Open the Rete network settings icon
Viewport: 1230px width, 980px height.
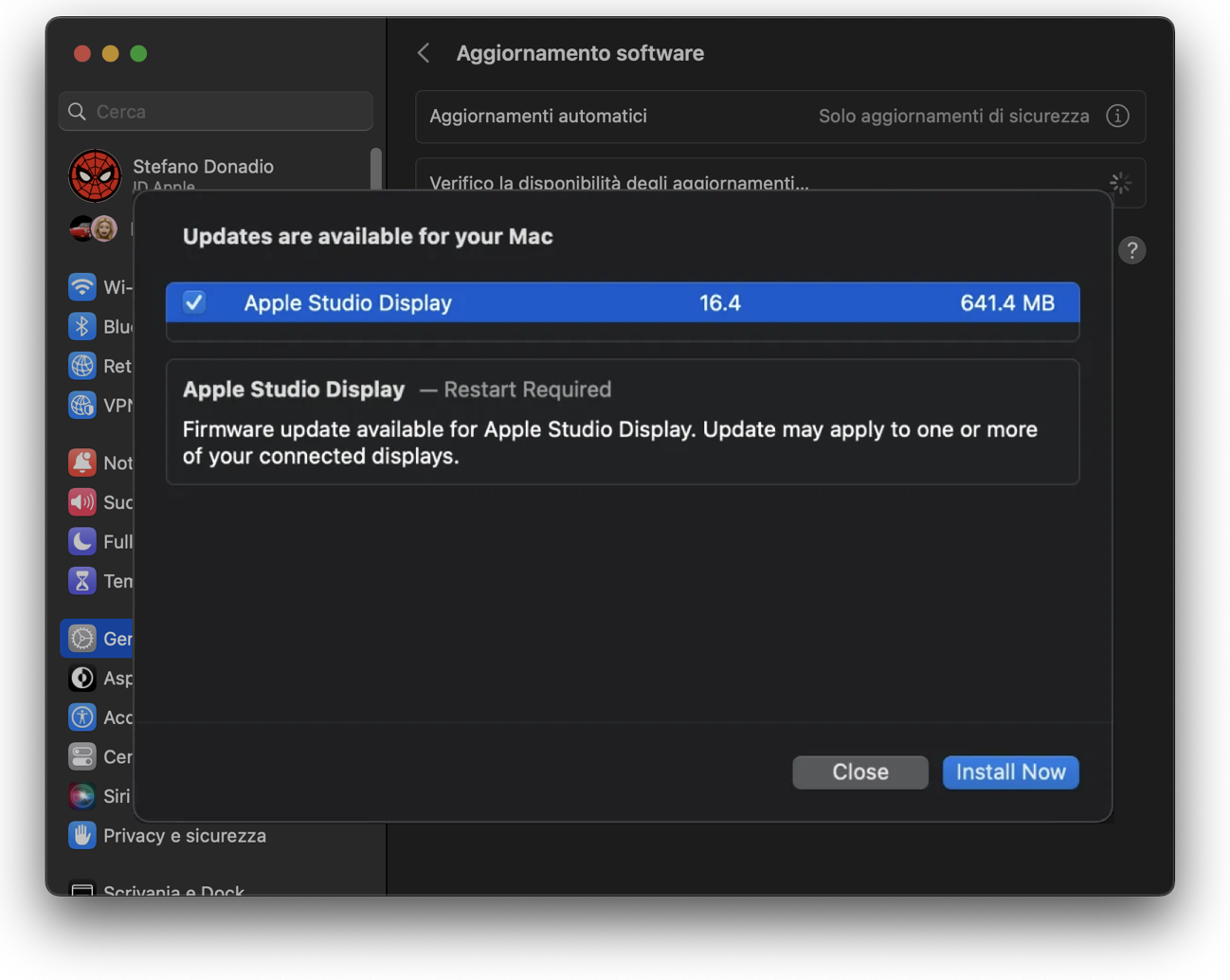pos(82,366)
